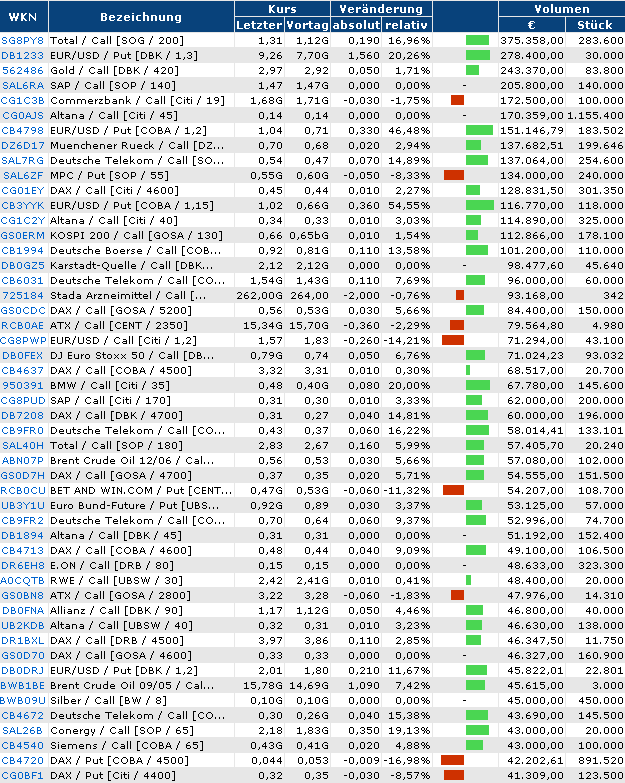Click the Stück column header
Image resolution: width=625 pixels, height=783 pixels.
[x=595, y=24]
